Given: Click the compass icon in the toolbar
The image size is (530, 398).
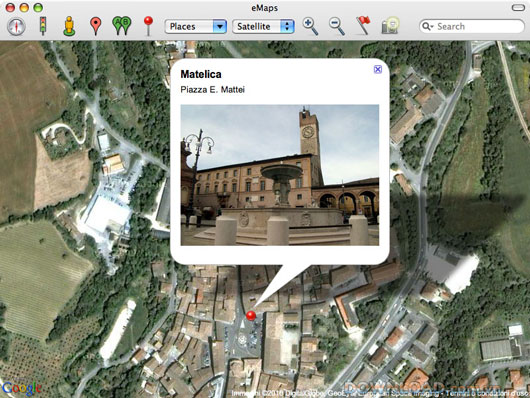Looking at the screenshot, I should click(16, 26).
